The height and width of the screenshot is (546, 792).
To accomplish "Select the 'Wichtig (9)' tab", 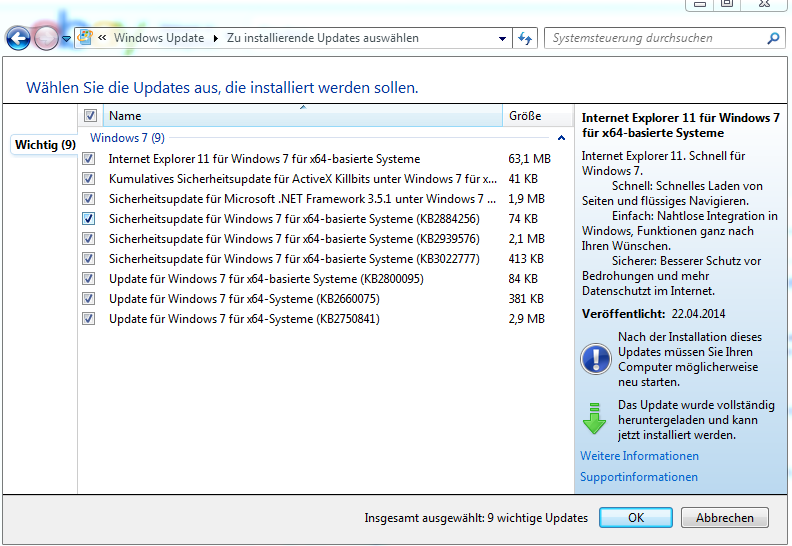I will (45, 145).
